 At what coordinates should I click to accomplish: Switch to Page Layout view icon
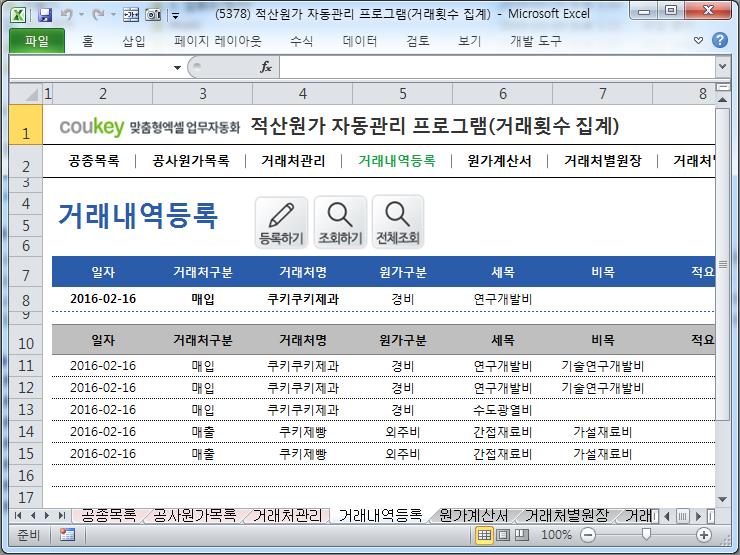click(503, 535)
